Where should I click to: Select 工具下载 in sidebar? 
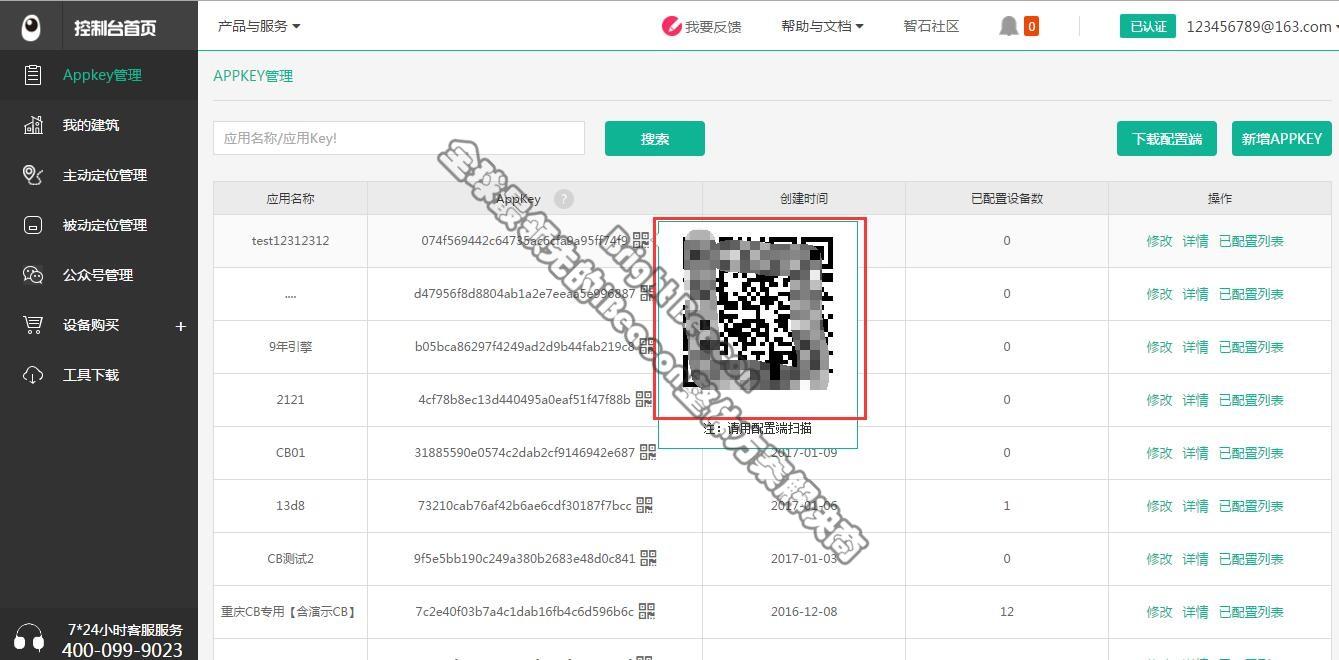(91, 375)
